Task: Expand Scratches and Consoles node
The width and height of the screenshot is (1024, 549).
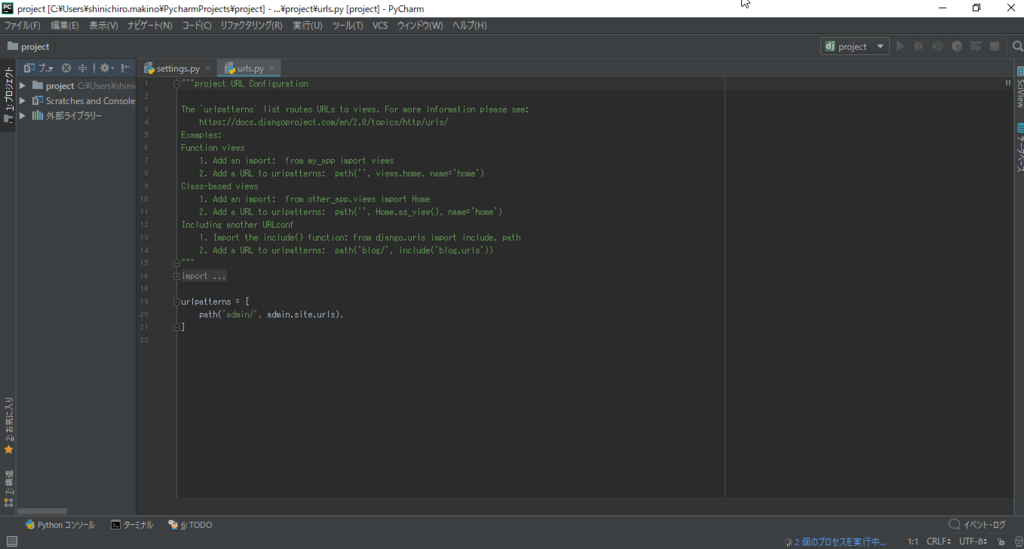Action: (23, 101)
